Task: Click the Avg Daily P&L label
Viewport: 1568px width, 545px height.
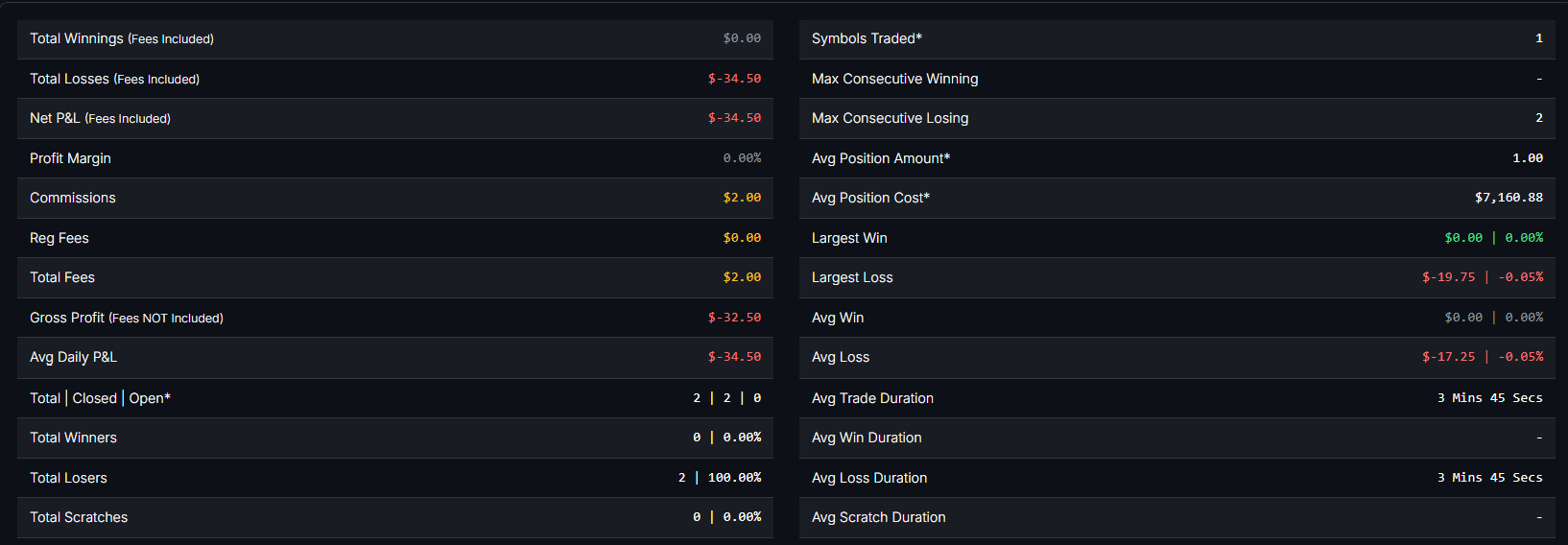Action: coord(73,357)
